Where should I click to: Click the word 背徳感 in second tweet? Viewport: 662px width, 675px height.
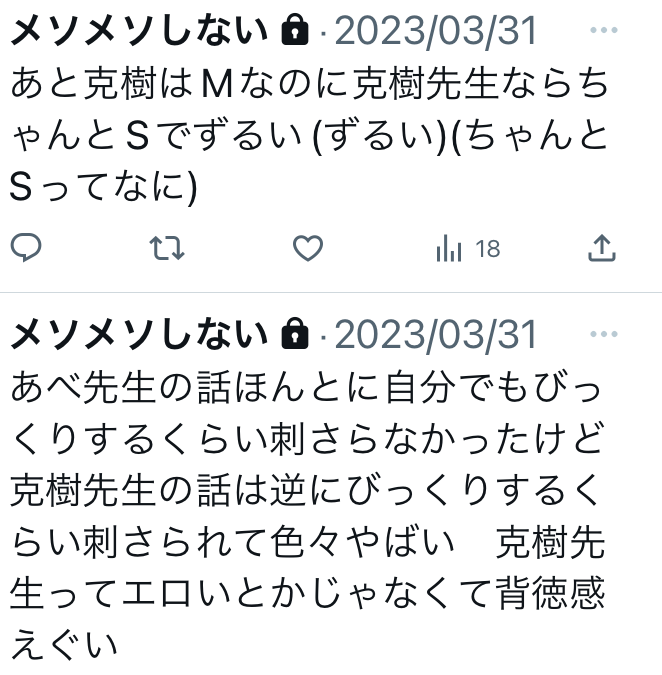[550, 594]
